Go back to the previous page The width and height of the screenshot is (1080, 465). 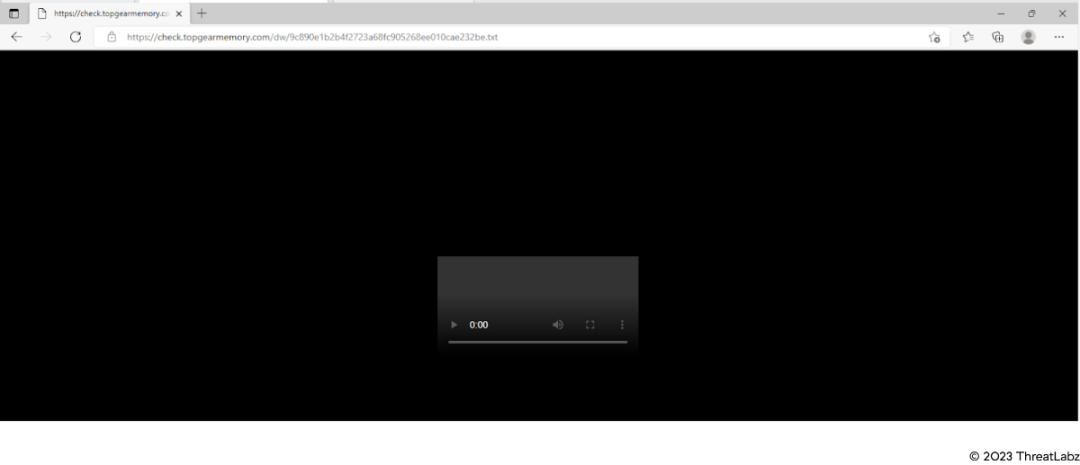pyautogui.click(x=16, y=37)
